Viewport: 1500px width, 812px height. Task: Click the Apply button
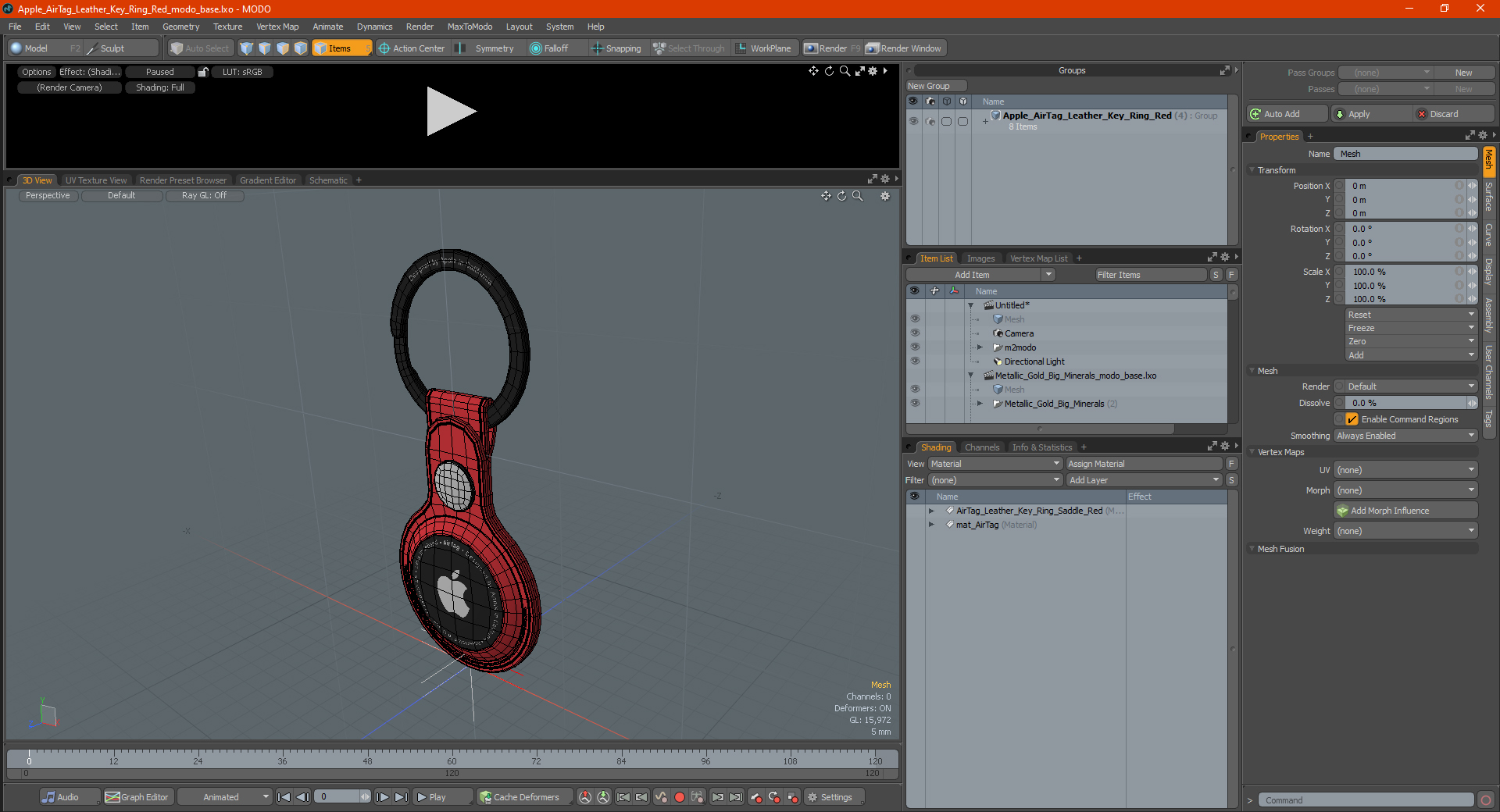coord(1372,114)
